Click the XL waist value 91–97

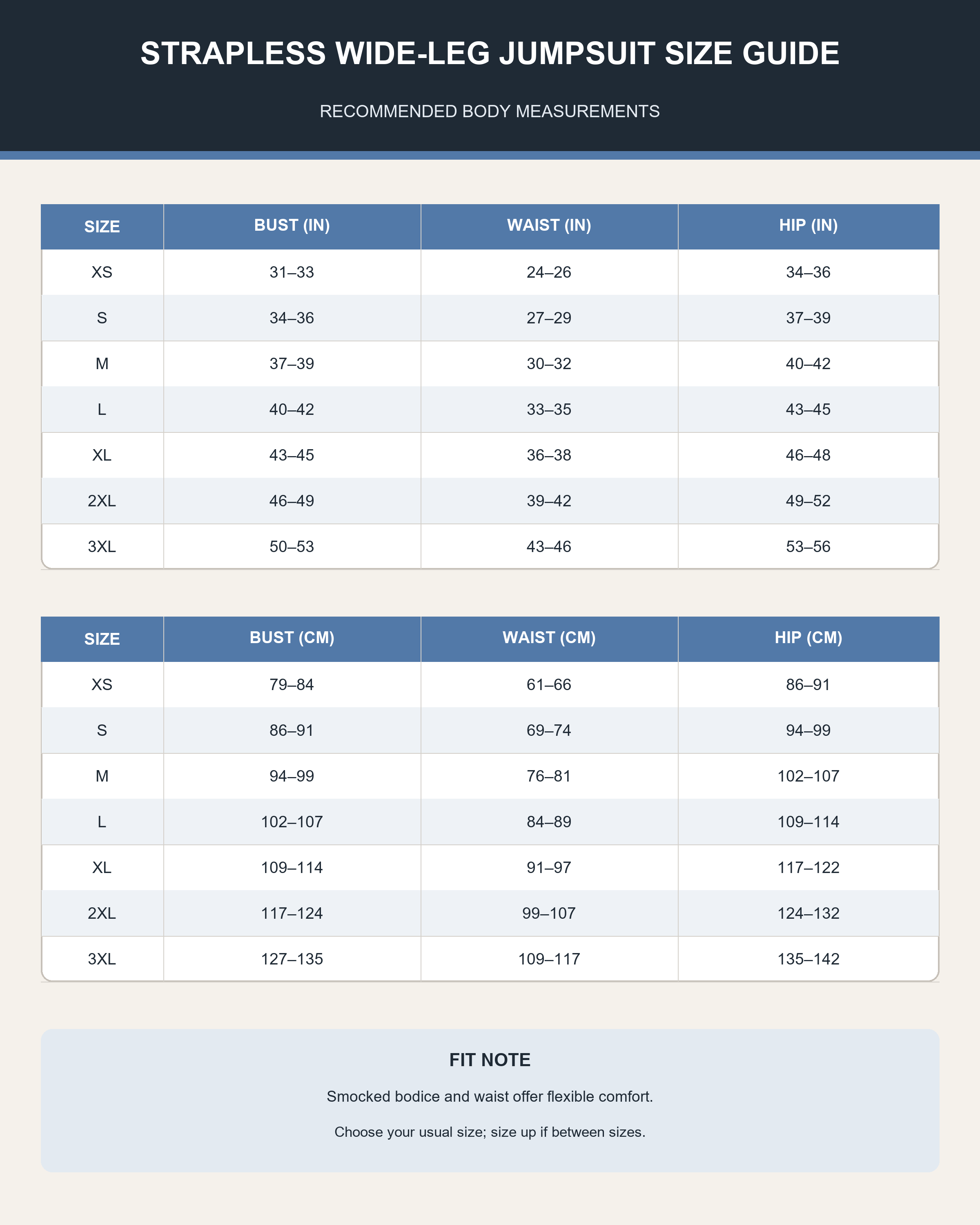coord(549,868)
